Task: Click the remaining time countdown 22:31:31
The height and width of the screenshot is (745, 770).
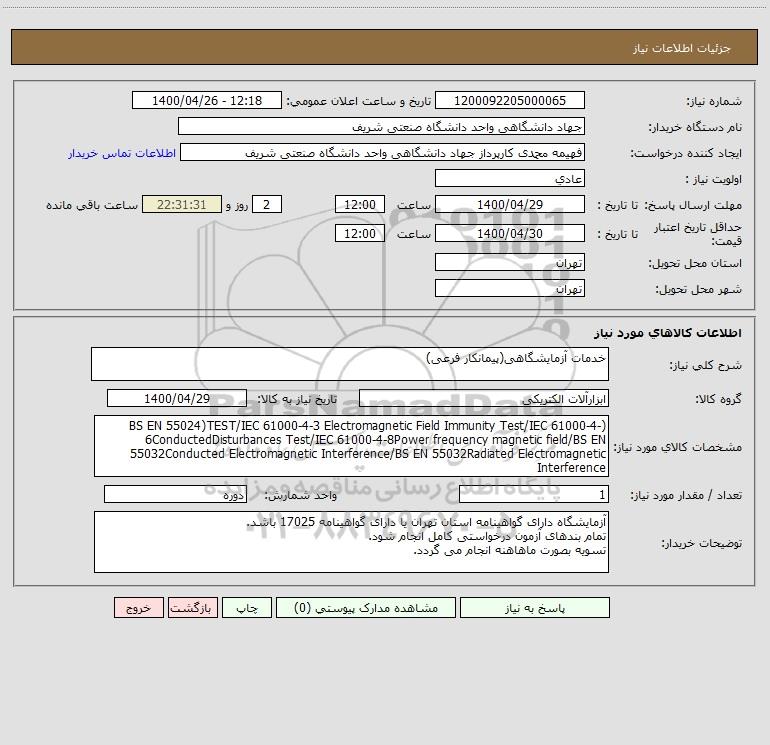Action: (x=182, y=204)
